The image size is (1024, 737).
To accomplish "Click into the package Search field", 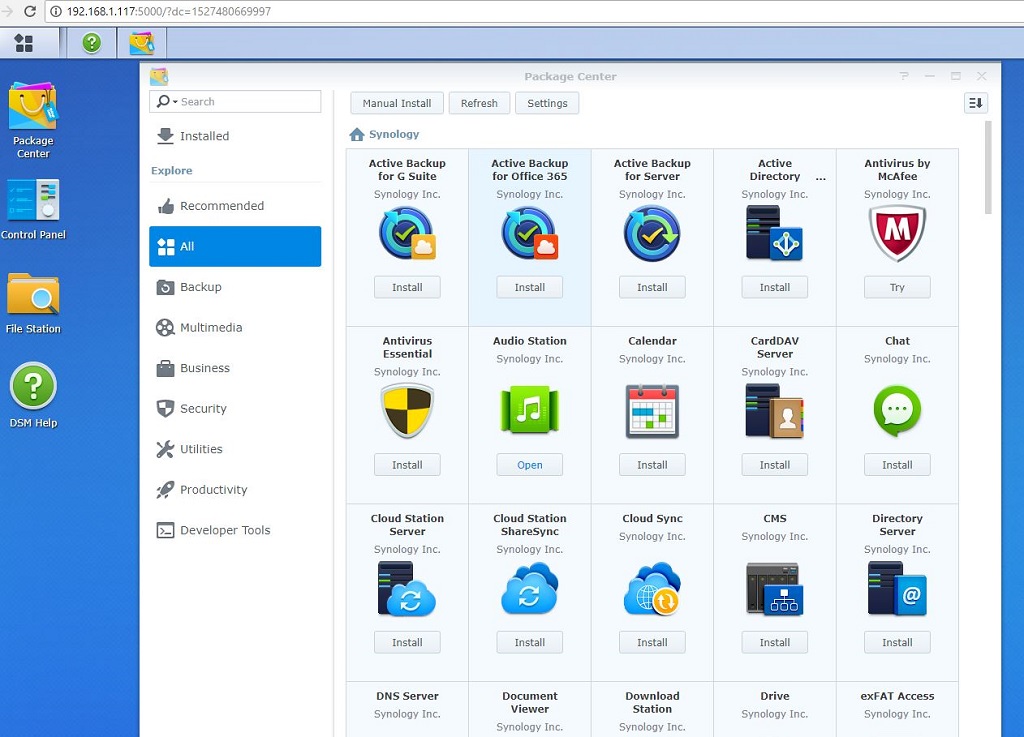I will click(x=235, y=102).
